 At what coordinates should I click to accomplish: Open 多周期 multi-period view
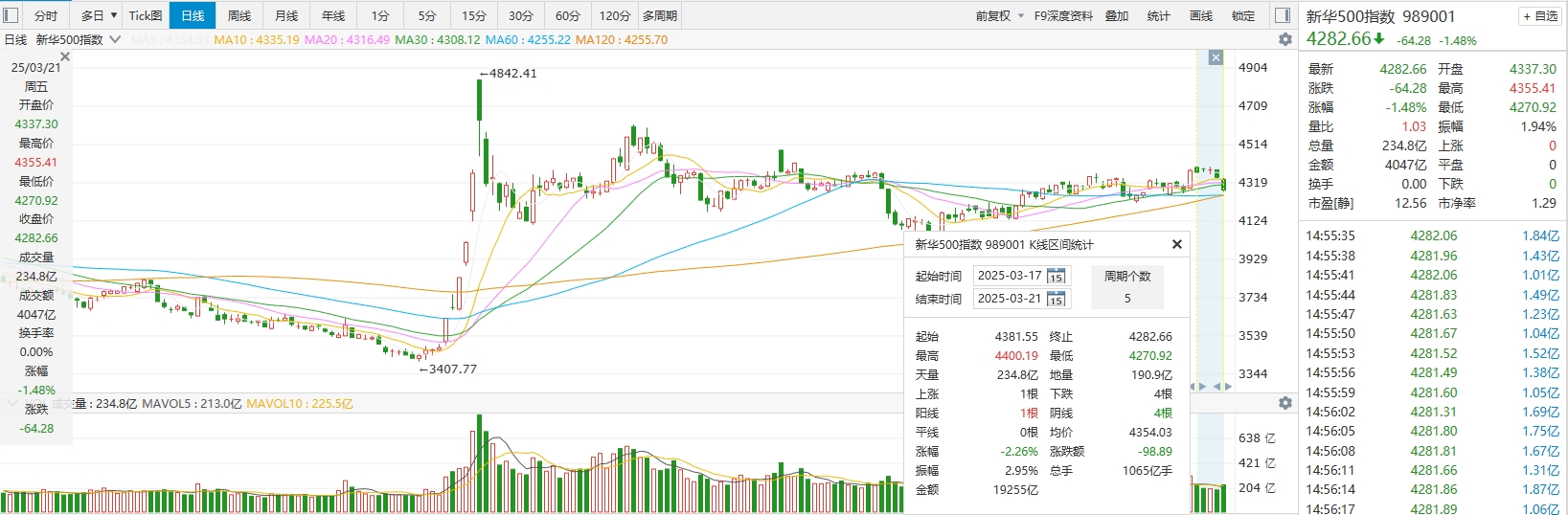click(x=660, y=15)
